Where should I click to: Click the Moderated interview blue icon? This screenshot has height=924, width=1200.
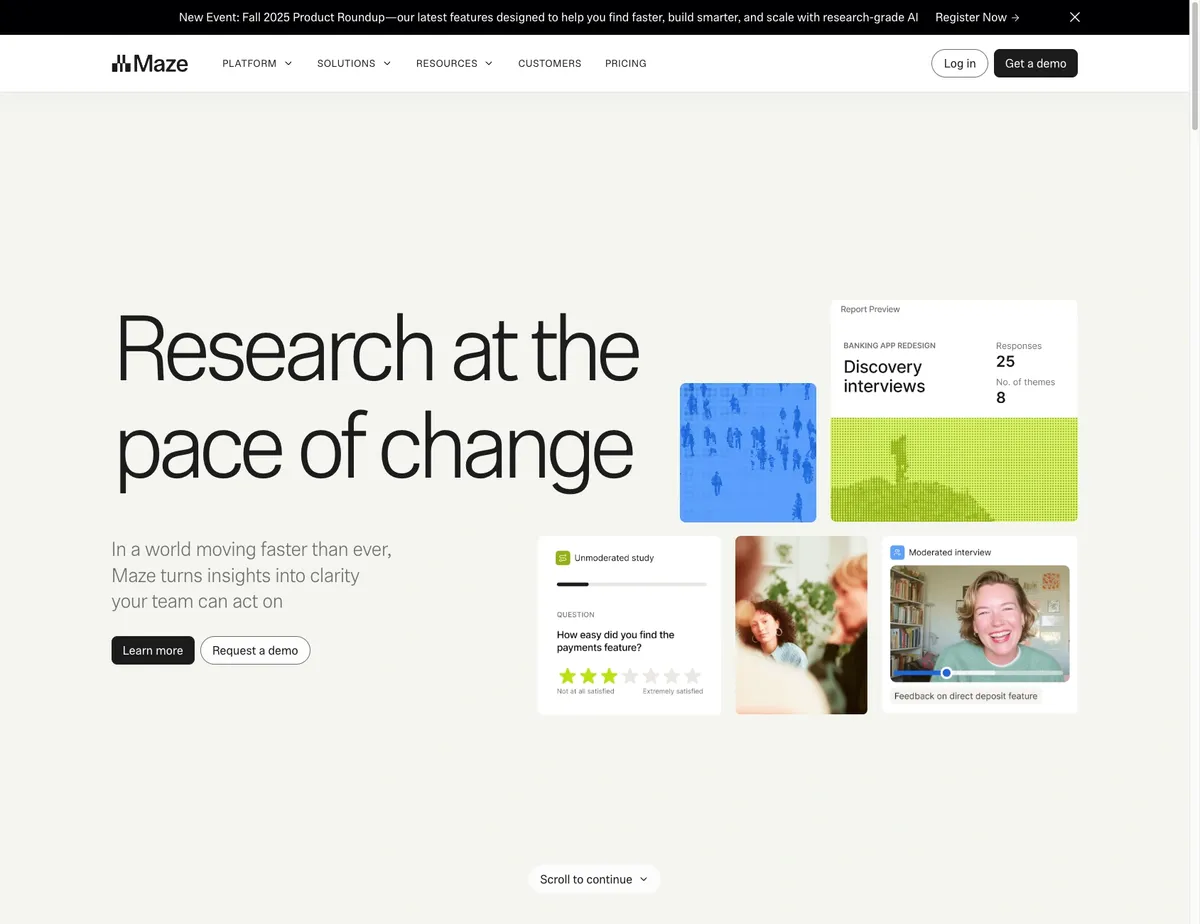click(x=897, y=552)
